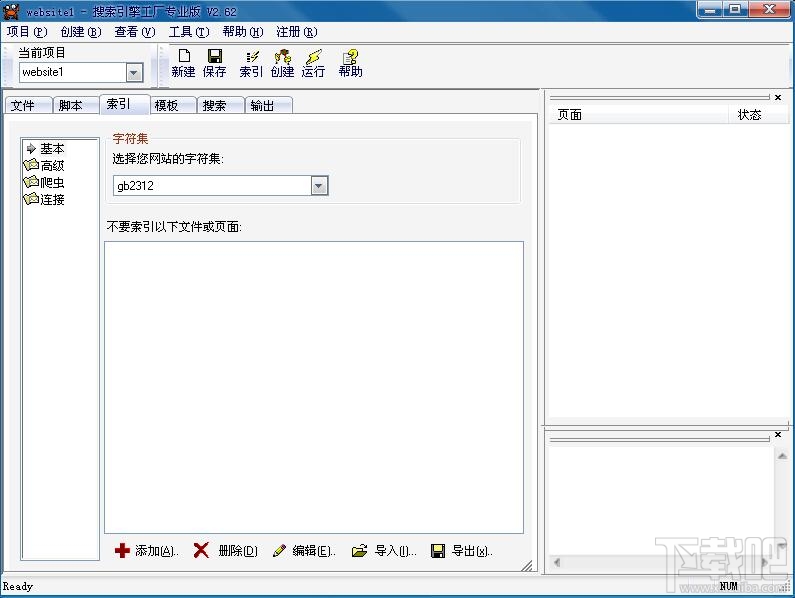Click the 页面 column header
795x598 pixels.
(639, 115)
